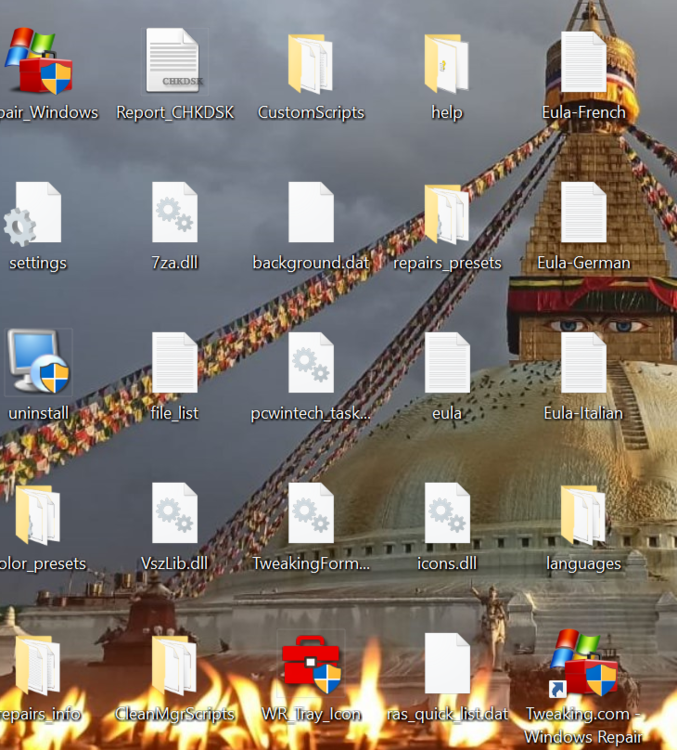677x750 pixels.
Task: Open the repairs_info folder icon
Action: [x=37, y=665]
